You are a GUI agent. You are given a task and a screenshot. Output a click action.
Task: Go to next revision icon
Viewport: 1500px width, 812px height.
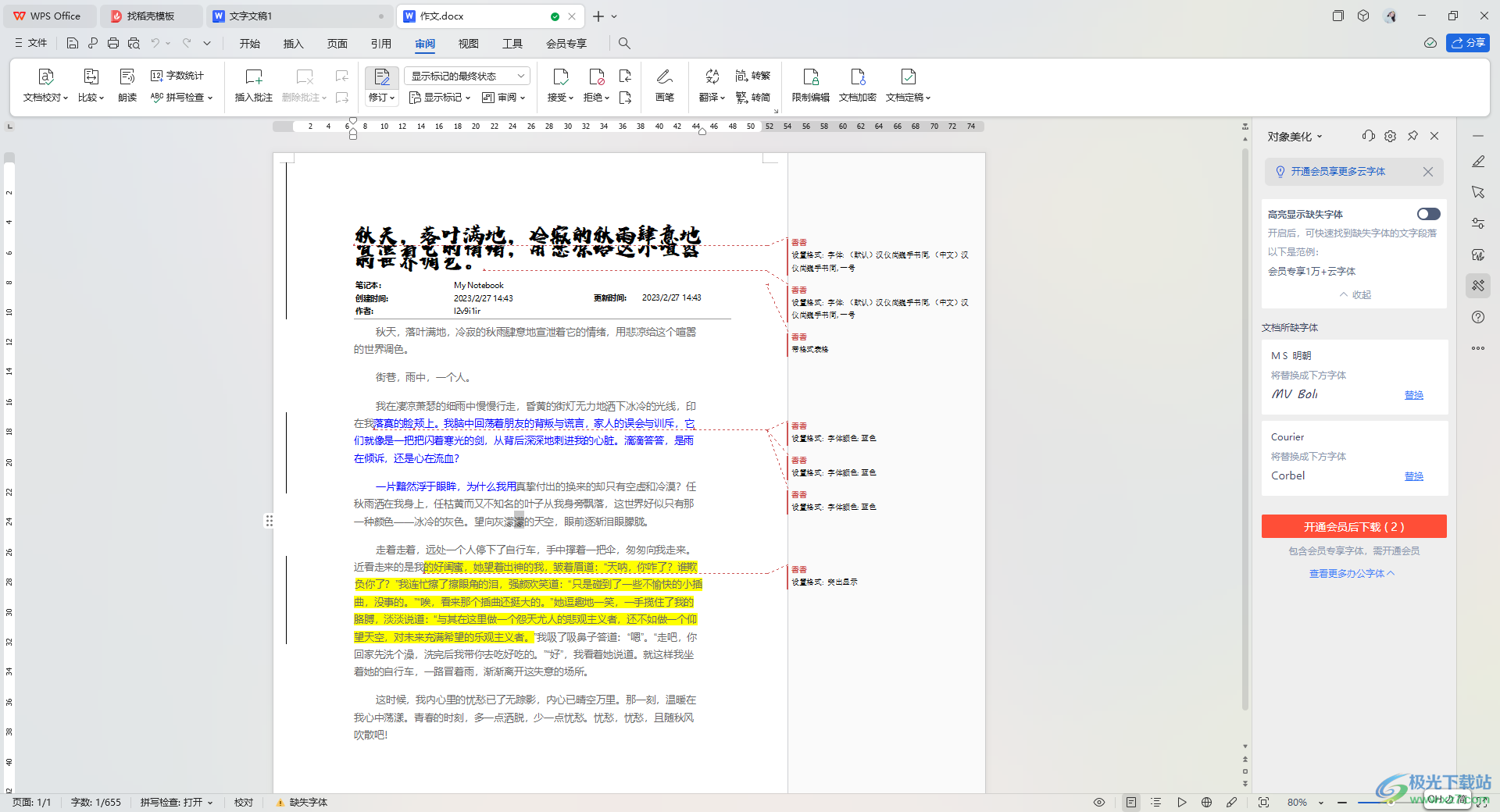click(625, 98)
